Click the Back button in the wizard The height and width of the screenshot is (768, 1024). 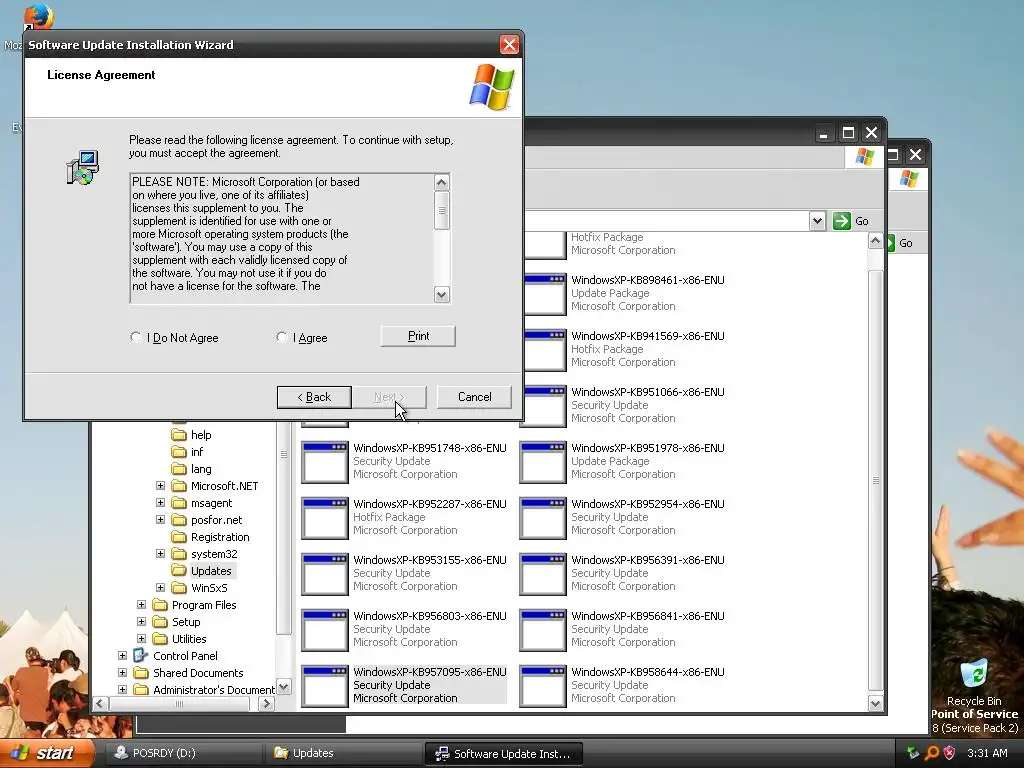point(314,397)
